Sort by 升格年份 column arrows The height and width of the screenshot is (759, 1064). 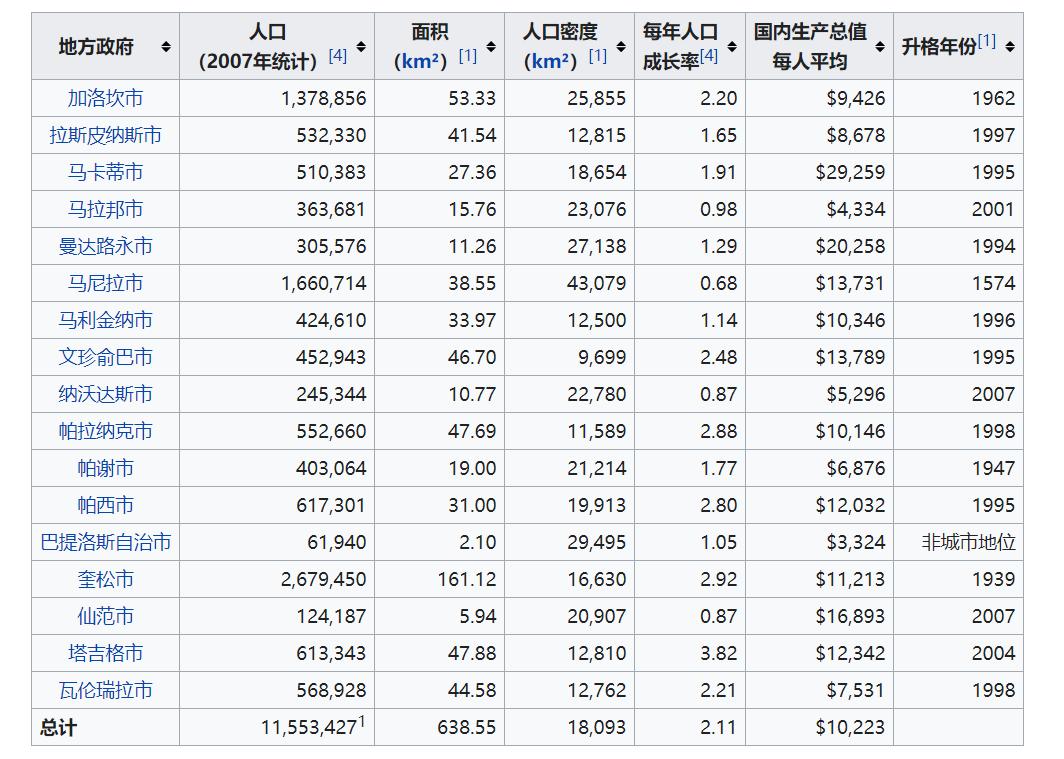pyautogui.click(x=1010, y=47)
